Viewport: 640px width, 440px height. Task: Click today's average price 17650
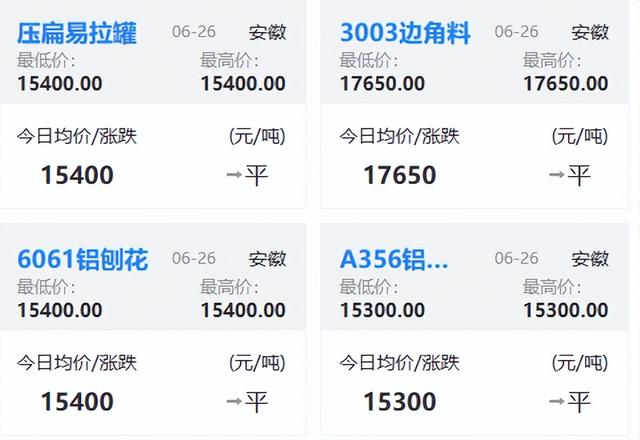point(398,176)
